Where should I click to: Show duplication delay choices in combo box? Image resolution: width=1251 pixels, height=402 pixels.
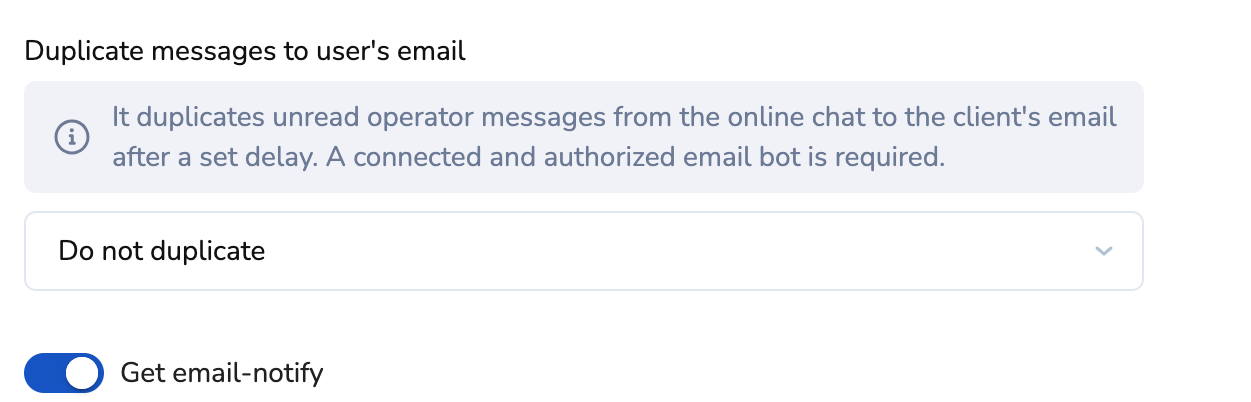[x=583, y=251]
